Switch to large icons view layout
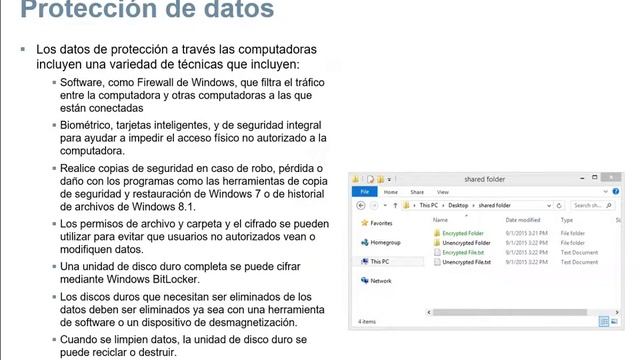 (x=614, y=322)
